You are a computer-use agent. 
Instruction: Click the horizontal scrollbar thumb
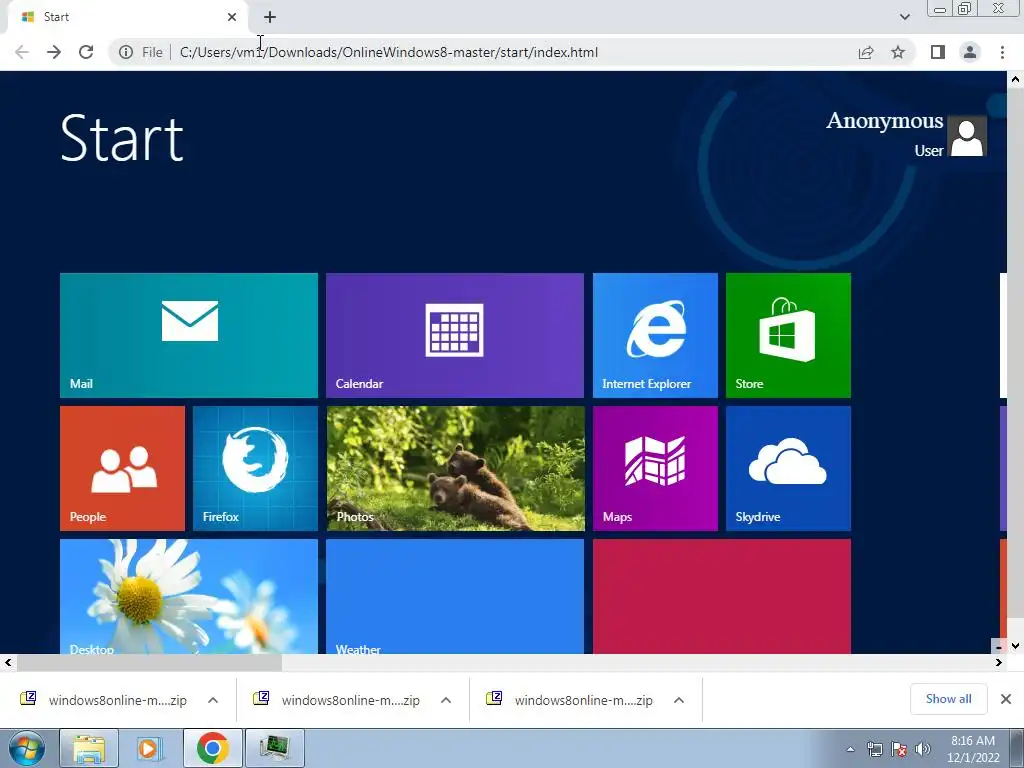coord(150,663)
